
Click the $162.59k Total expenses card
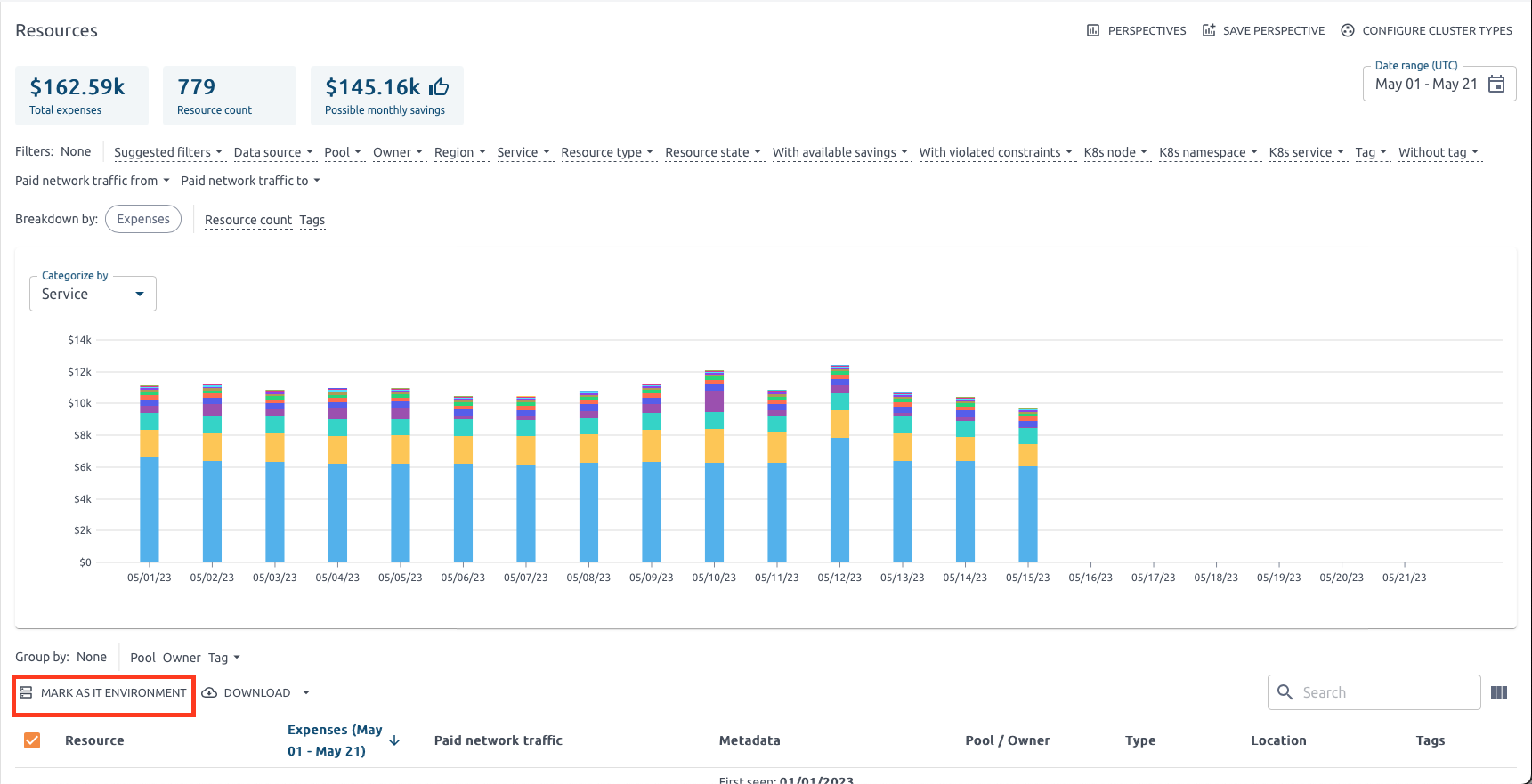pos(82,95)
